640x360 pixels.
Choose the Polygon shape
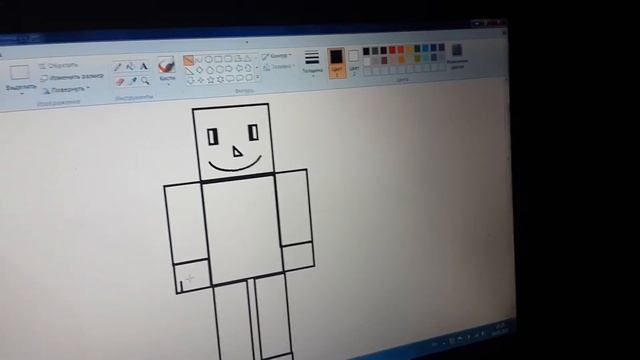238,58
